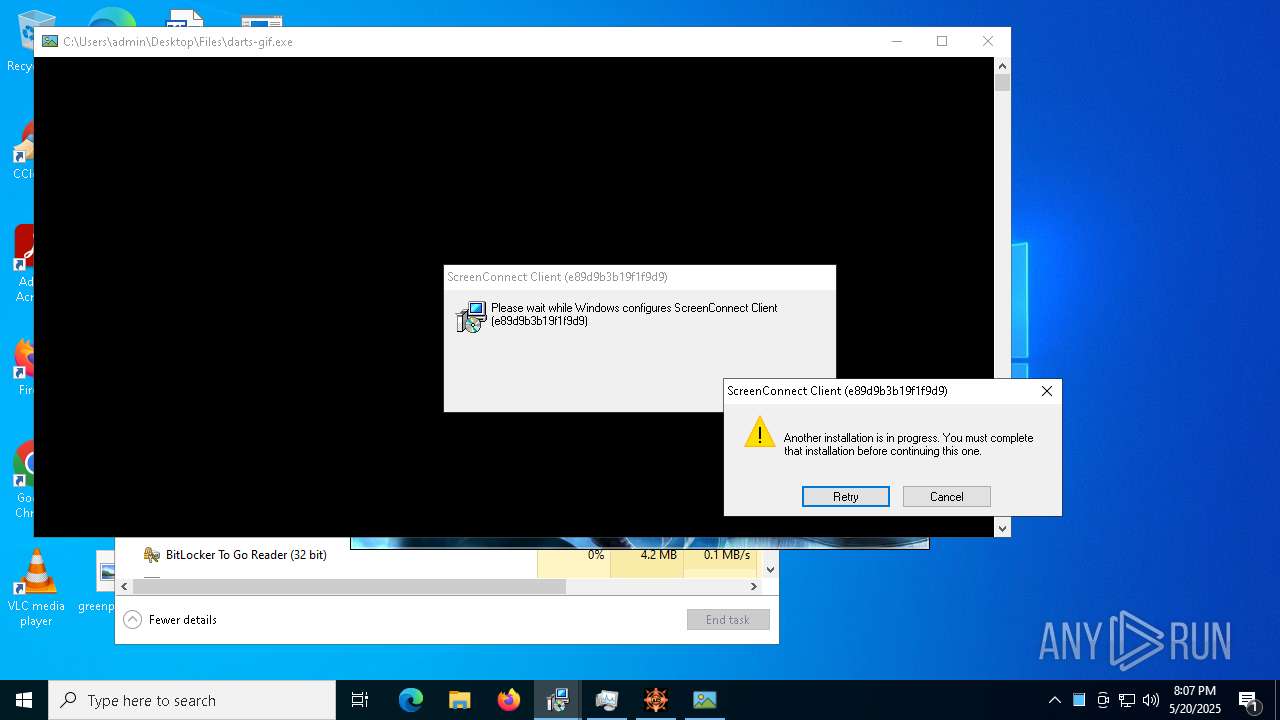The width and height of the screenshot is (1280, 720).
Task: Open the Action Center notifications icon
Action: point(1249,700)
